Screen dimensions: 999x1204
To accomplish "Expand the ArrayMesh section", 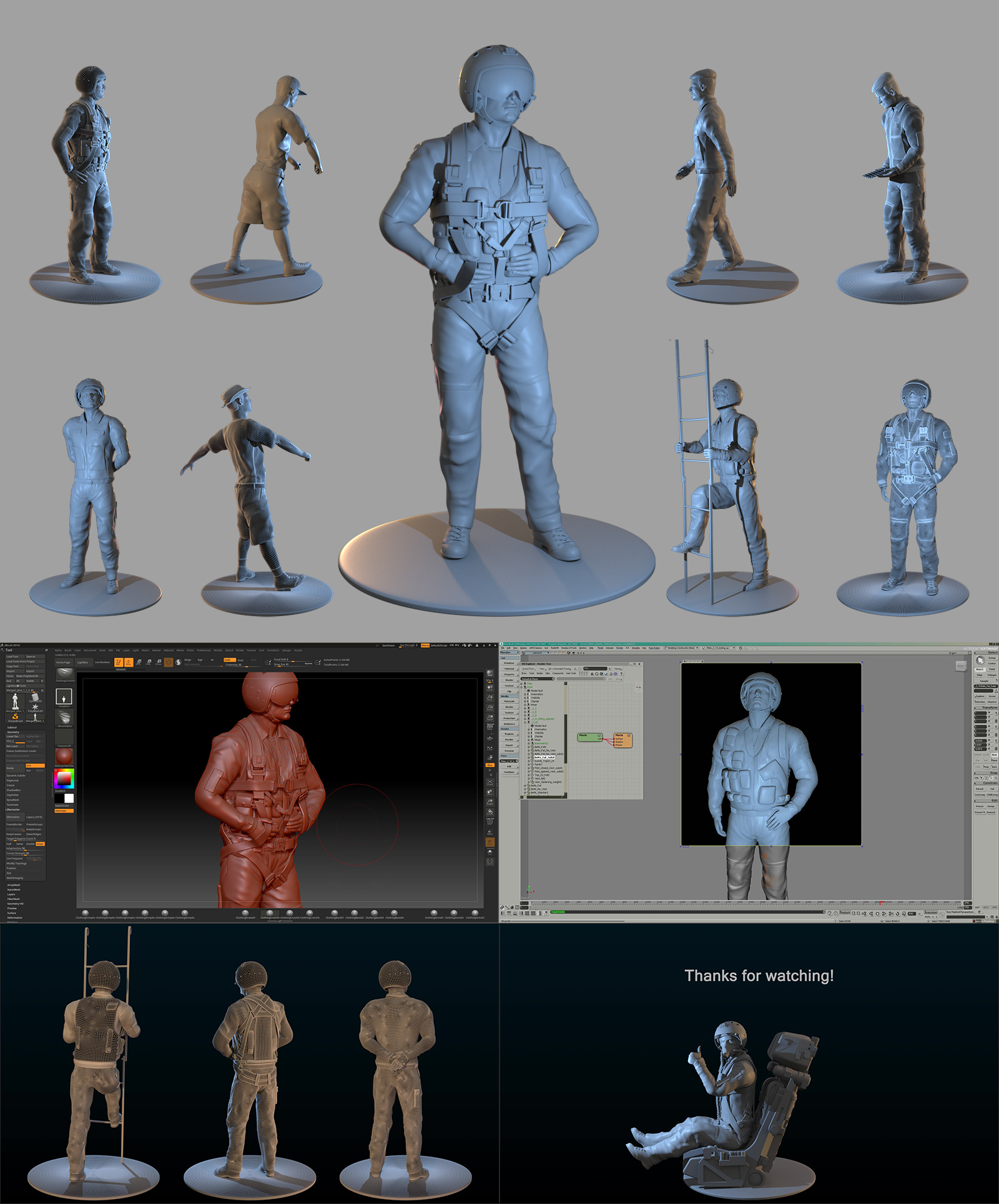I will click(x=14, y=885).
